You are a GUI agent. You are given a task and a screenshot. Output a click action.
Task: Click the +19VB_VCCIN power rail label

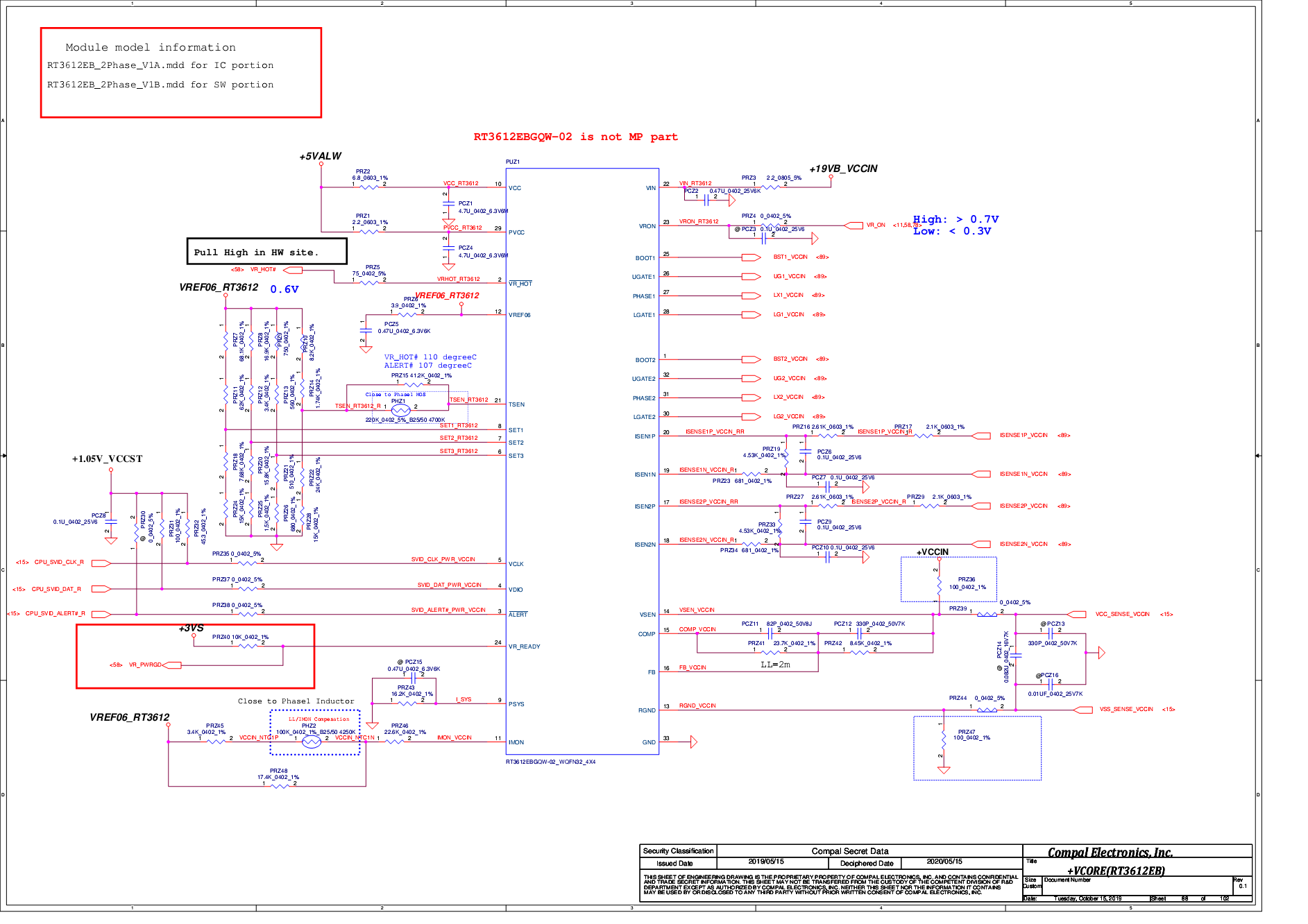click(x=843, y=169)
